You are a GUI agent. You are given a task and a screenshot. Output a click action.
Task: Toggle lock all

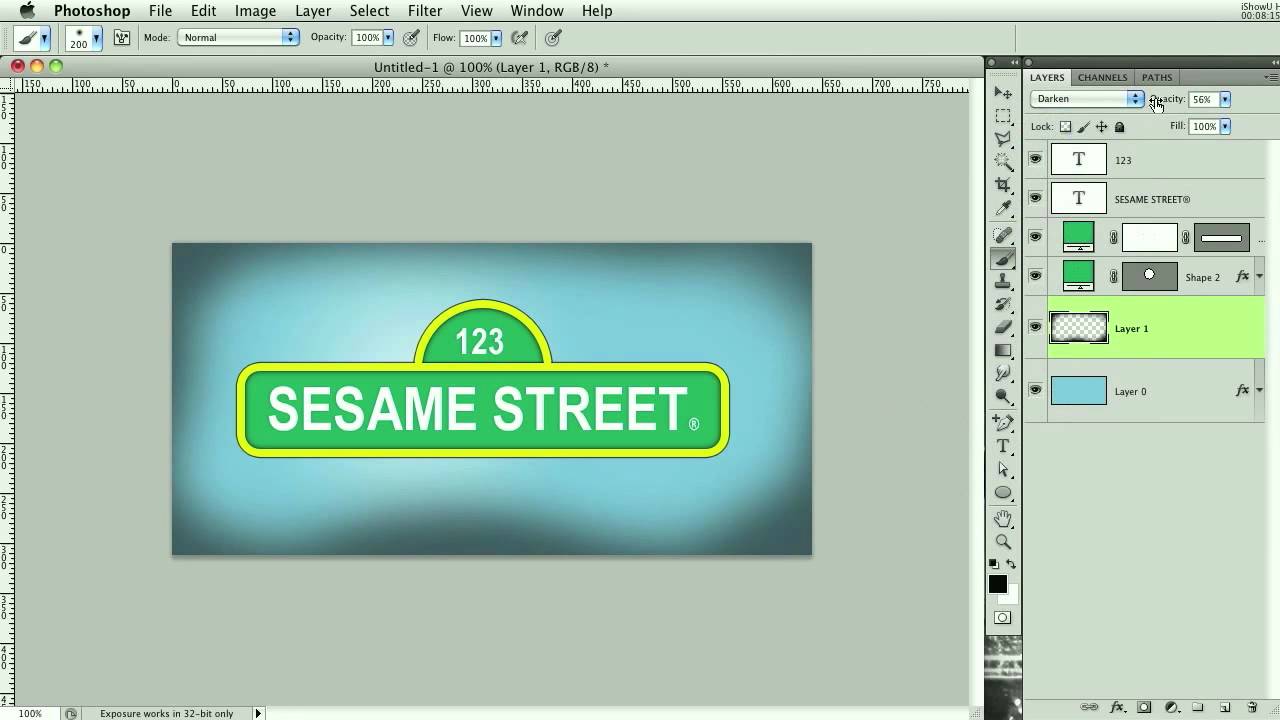(x=1119, y=127)
